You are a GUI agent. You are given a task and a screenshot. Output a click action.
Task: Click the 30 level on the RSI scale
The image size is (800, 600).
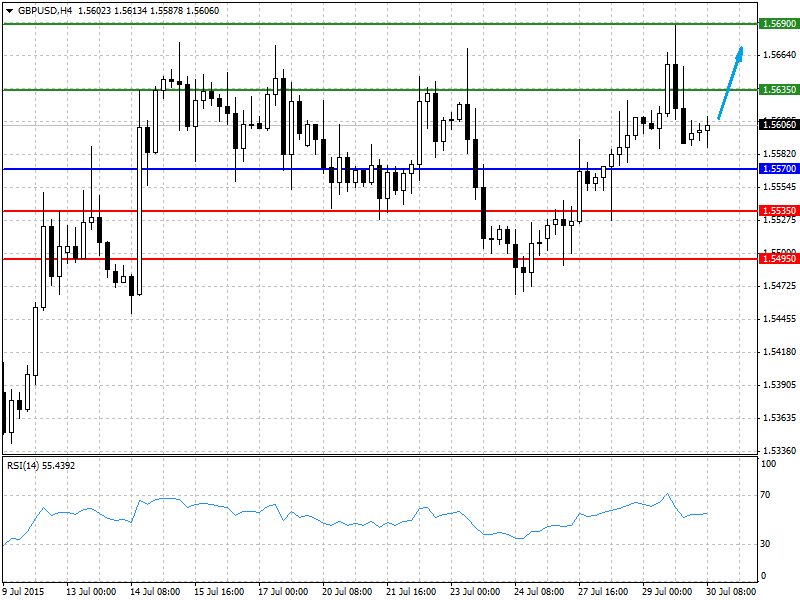[765, 544]
